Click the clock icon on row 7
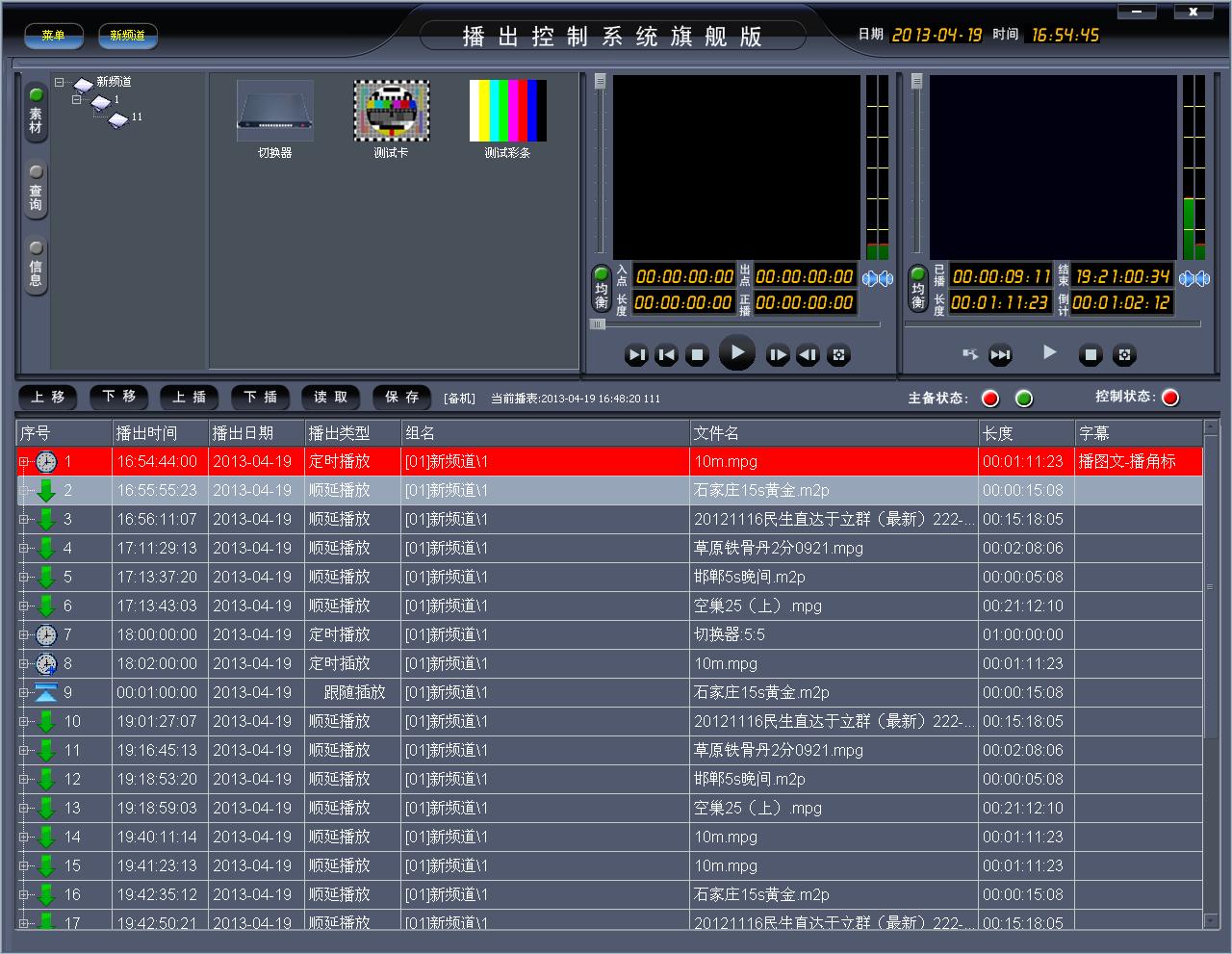The height and width of the screenshot is (954, 1232). pos(46,635)
